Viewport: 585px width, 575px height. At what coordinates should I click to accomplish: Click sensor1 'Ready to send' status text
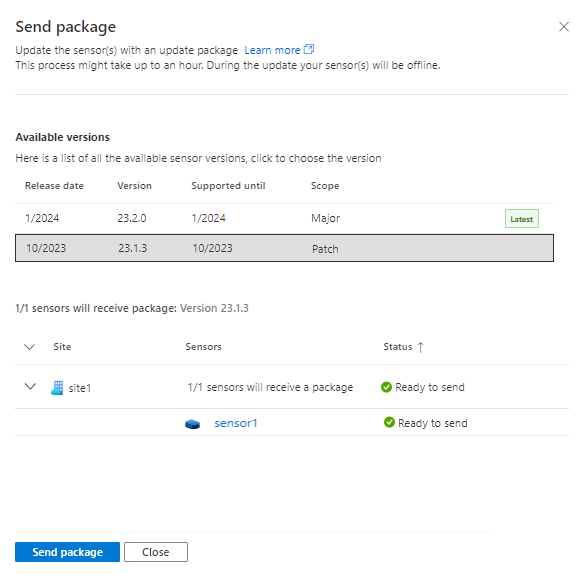click(432, 423)
